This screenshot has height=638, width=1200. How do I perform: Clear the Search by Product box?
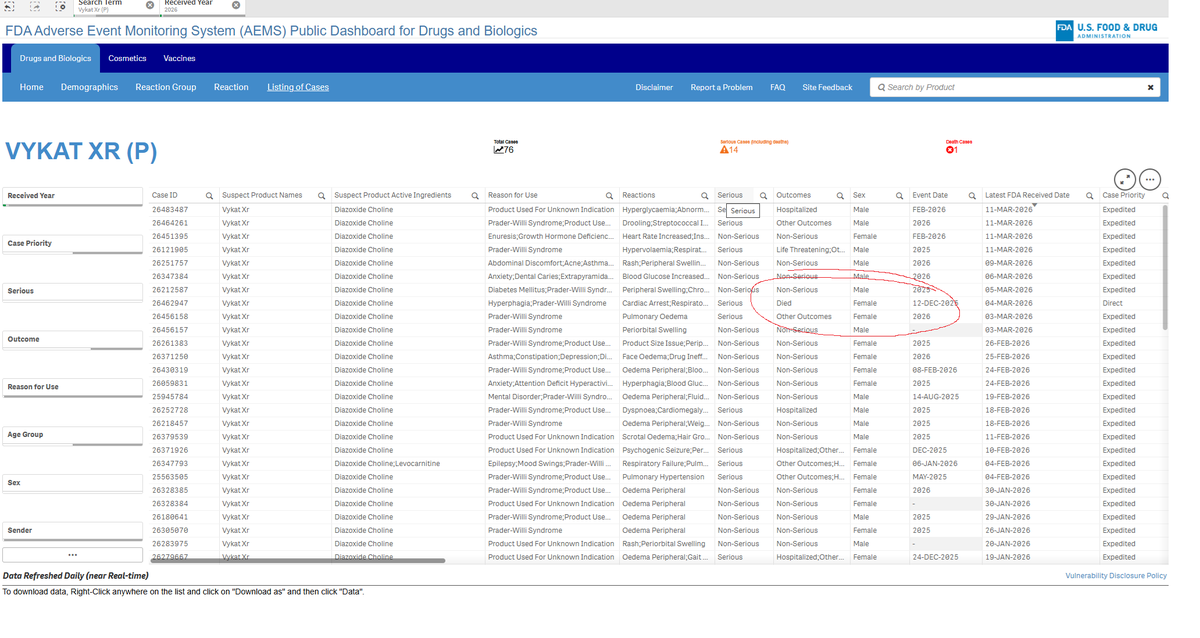(1150, 87)
